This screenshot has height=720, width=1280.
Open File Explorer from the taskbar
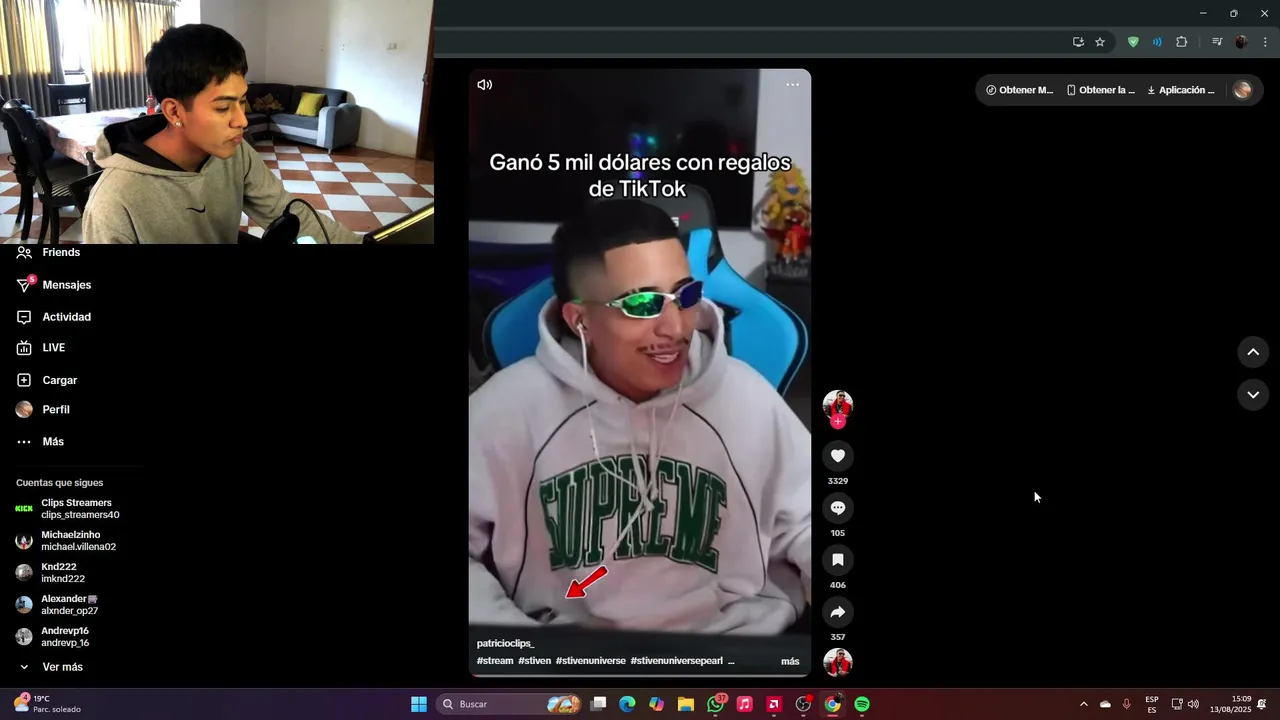click(686, 704)
